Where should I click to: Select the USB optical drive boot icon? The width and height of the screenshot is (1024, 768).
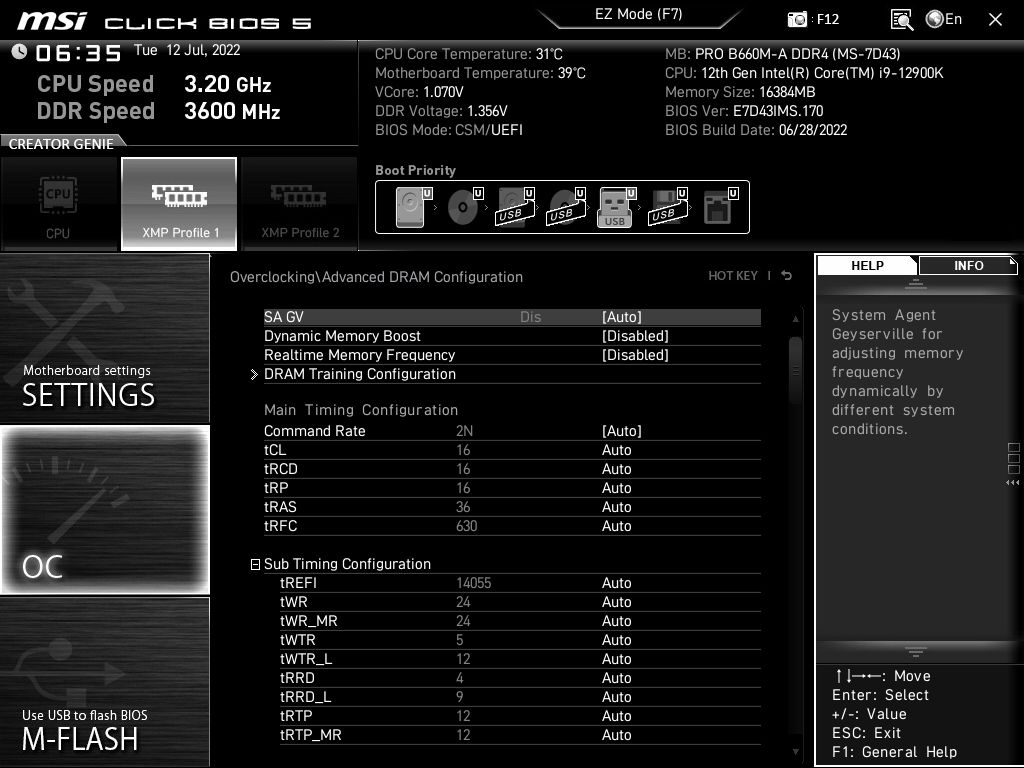tap(567, 207)
